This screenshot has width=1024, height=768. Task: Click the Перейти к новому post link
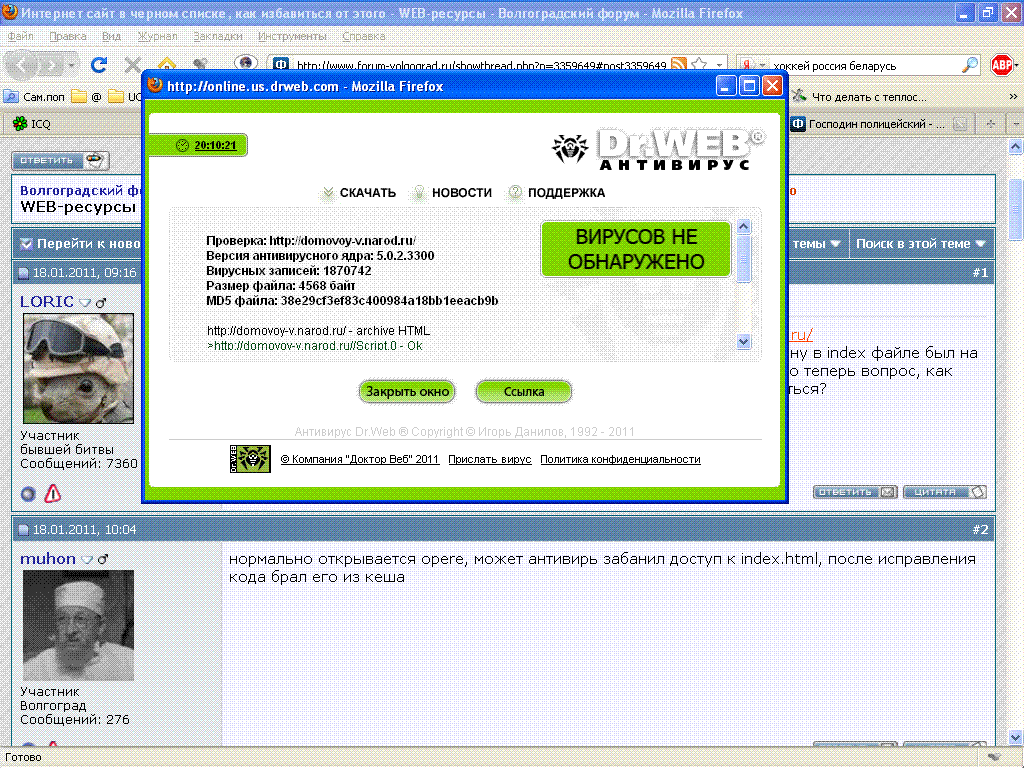(x=82, y=244)
